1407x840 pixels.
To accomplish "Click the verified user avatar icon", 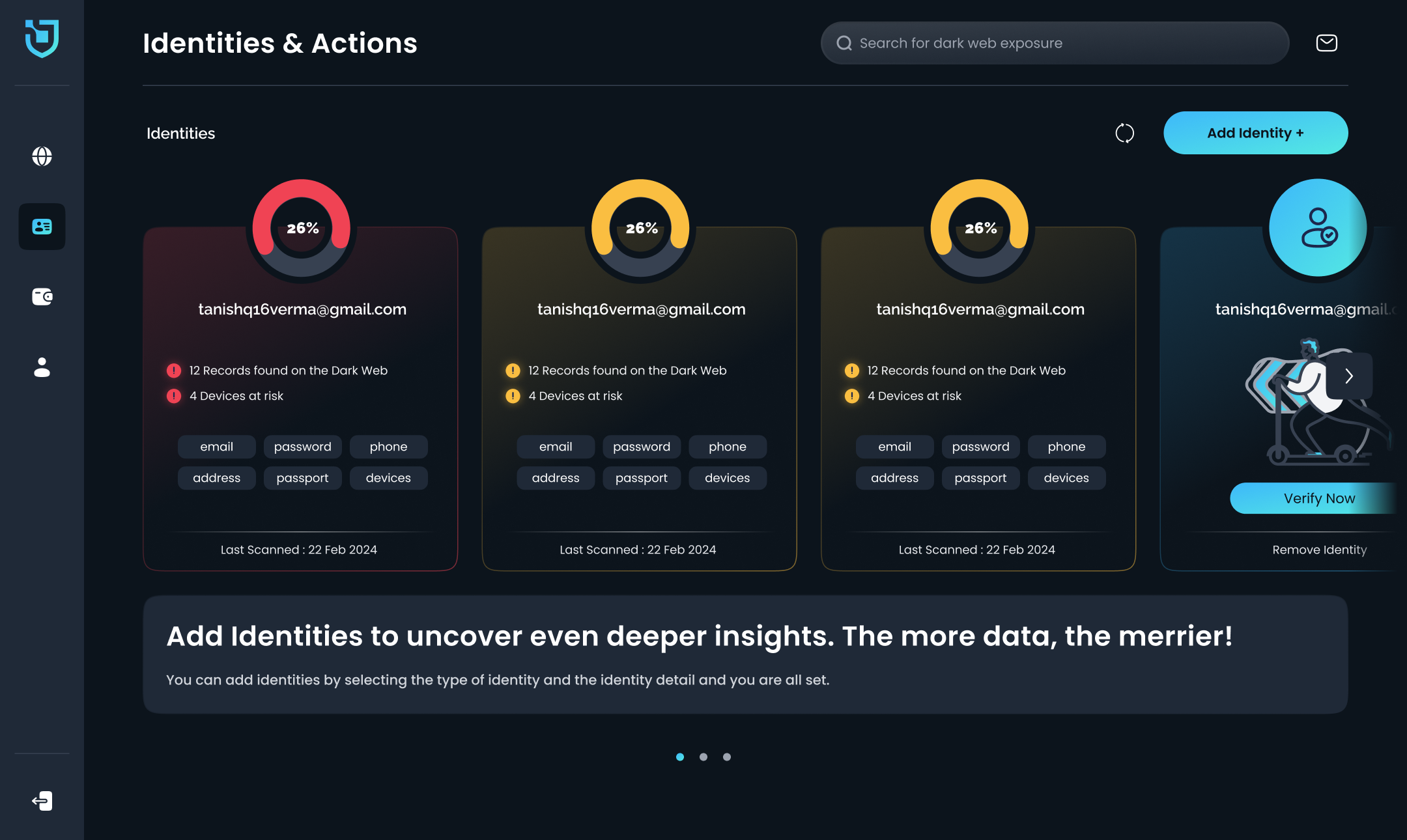I will point(1318,228).
